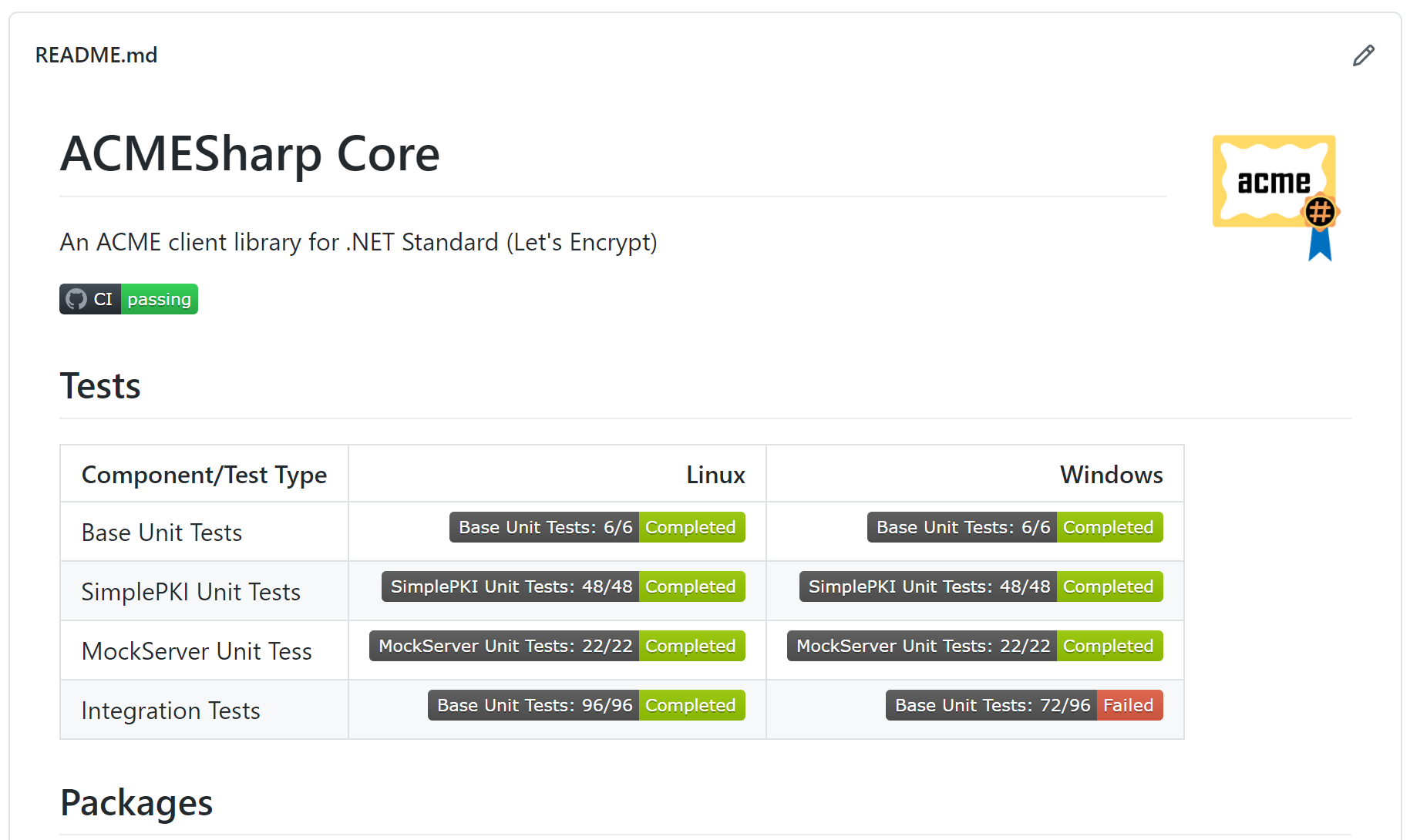Open the ACMESharp acme logo image
This screenshot has height=840, width=1410.
click(1276, 198)
